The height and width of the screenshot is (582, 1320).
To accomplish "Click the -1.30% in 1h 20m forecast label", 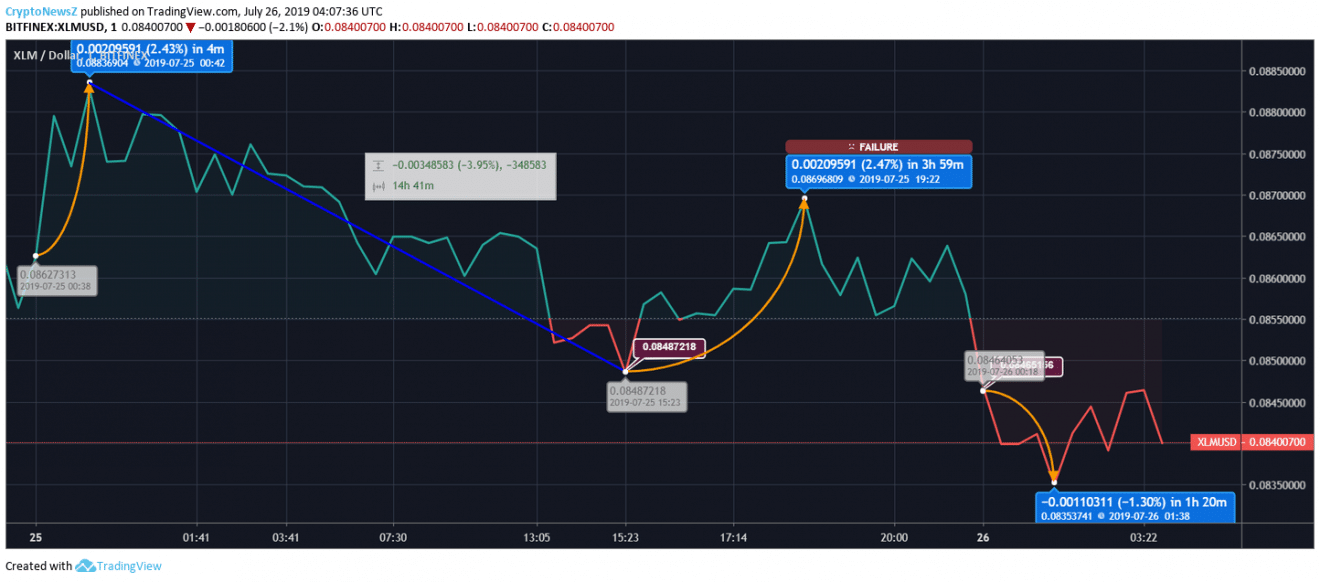I will [x=1135, y=508].
